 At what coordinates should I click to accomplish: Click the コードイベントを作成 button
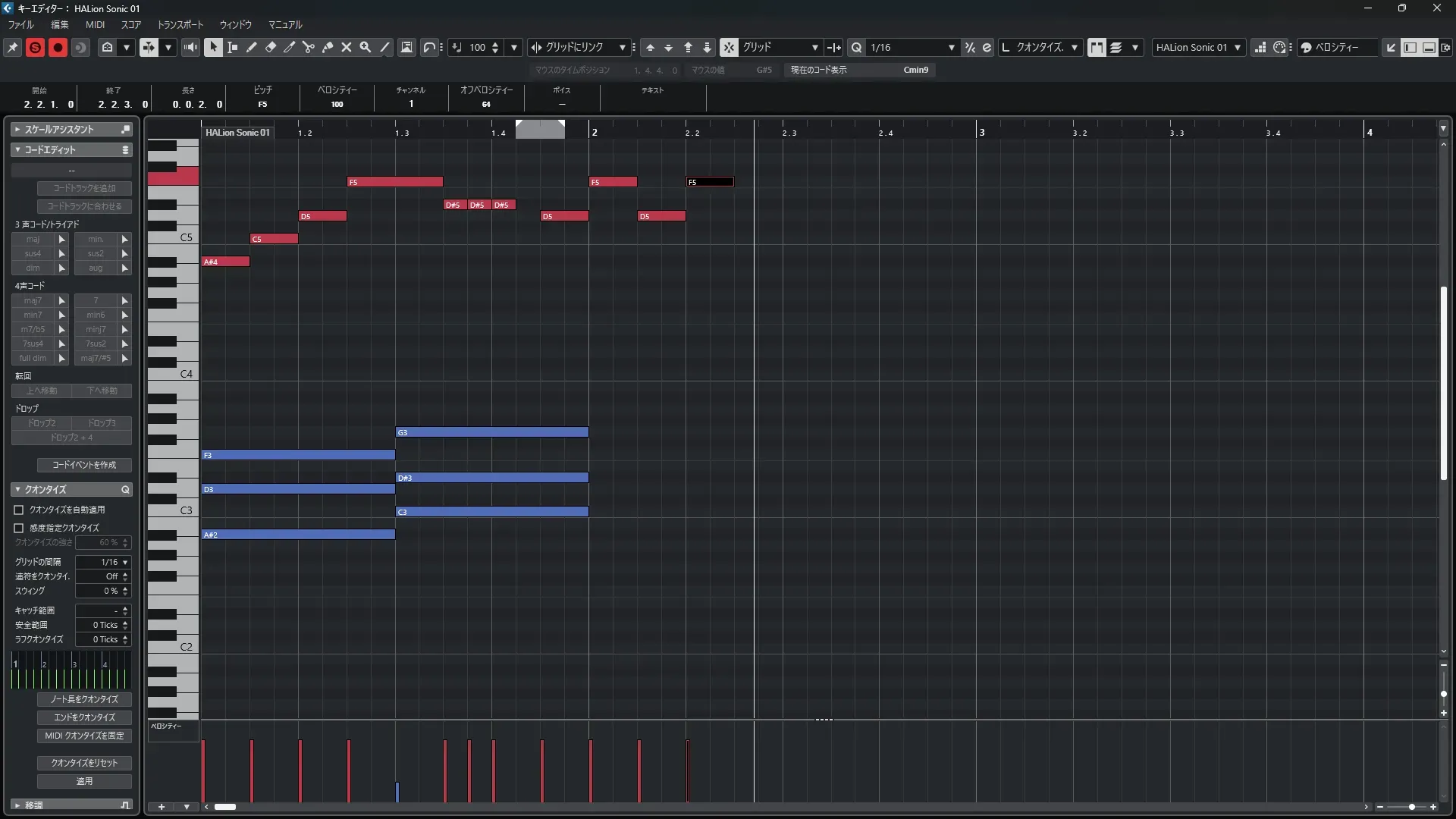(x=84, y=465)
